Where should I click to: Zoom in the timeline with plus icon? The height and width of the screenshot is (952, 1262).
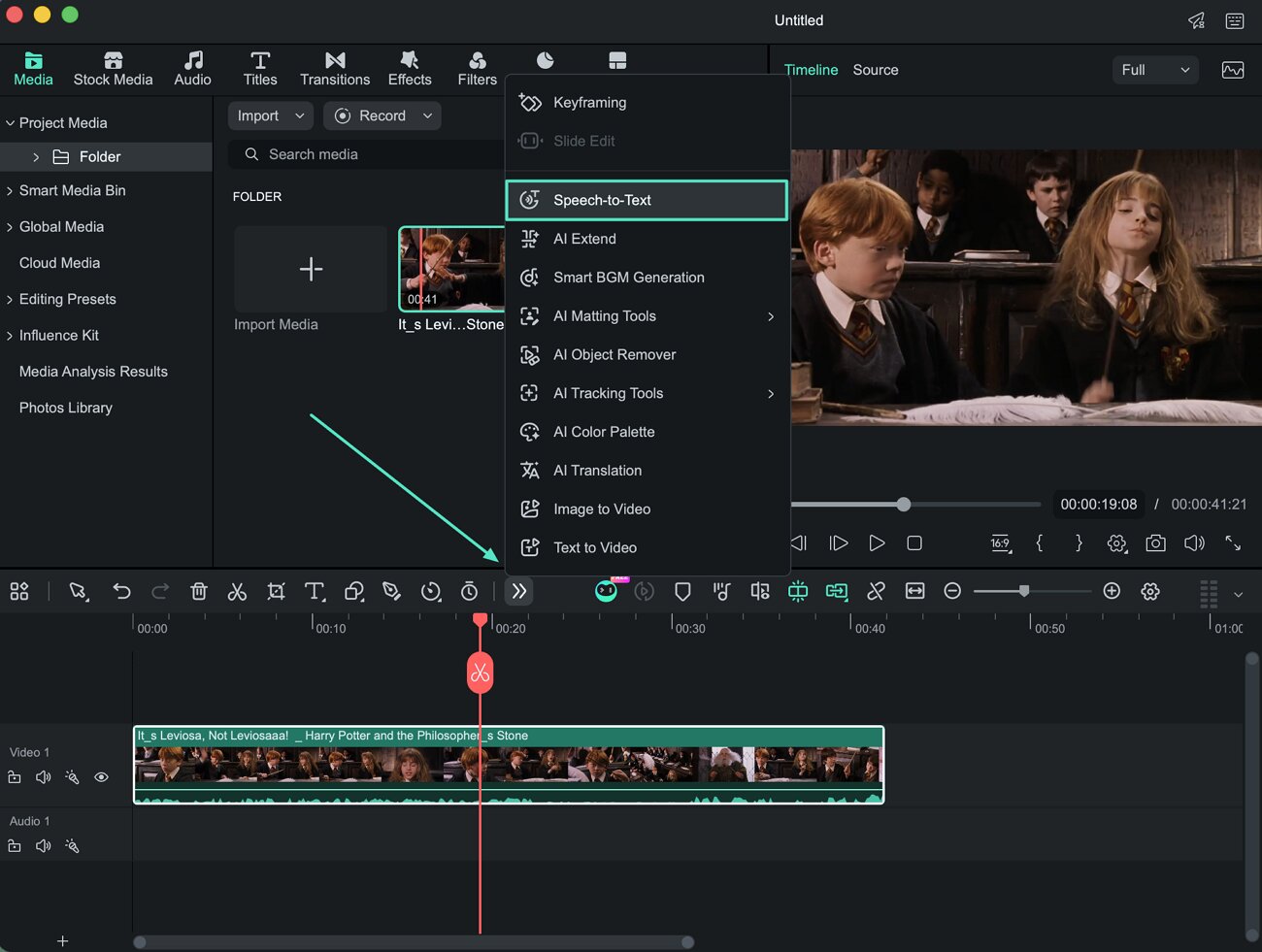1113,591
